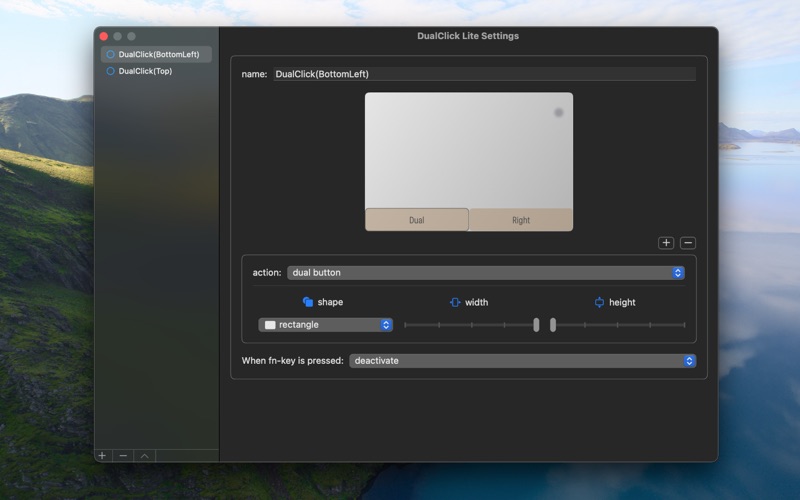The image size is (800, 500).
Task: Click the 'When fn-key is pressed:' label
Action: (292, 361)
